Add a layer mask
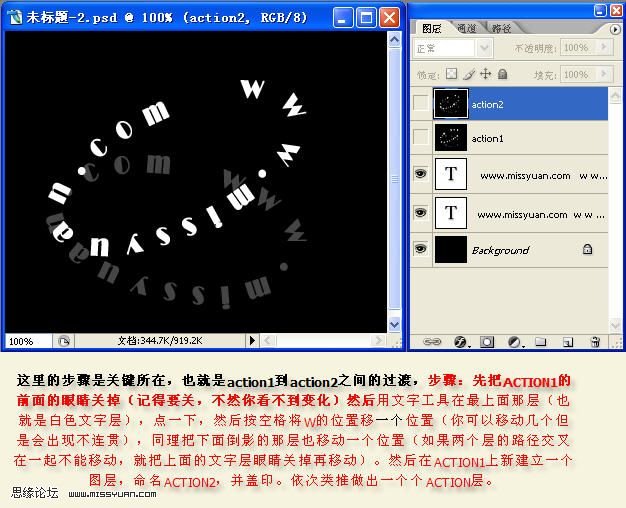Viewport: 626px width, 508px height. point(487,342)
